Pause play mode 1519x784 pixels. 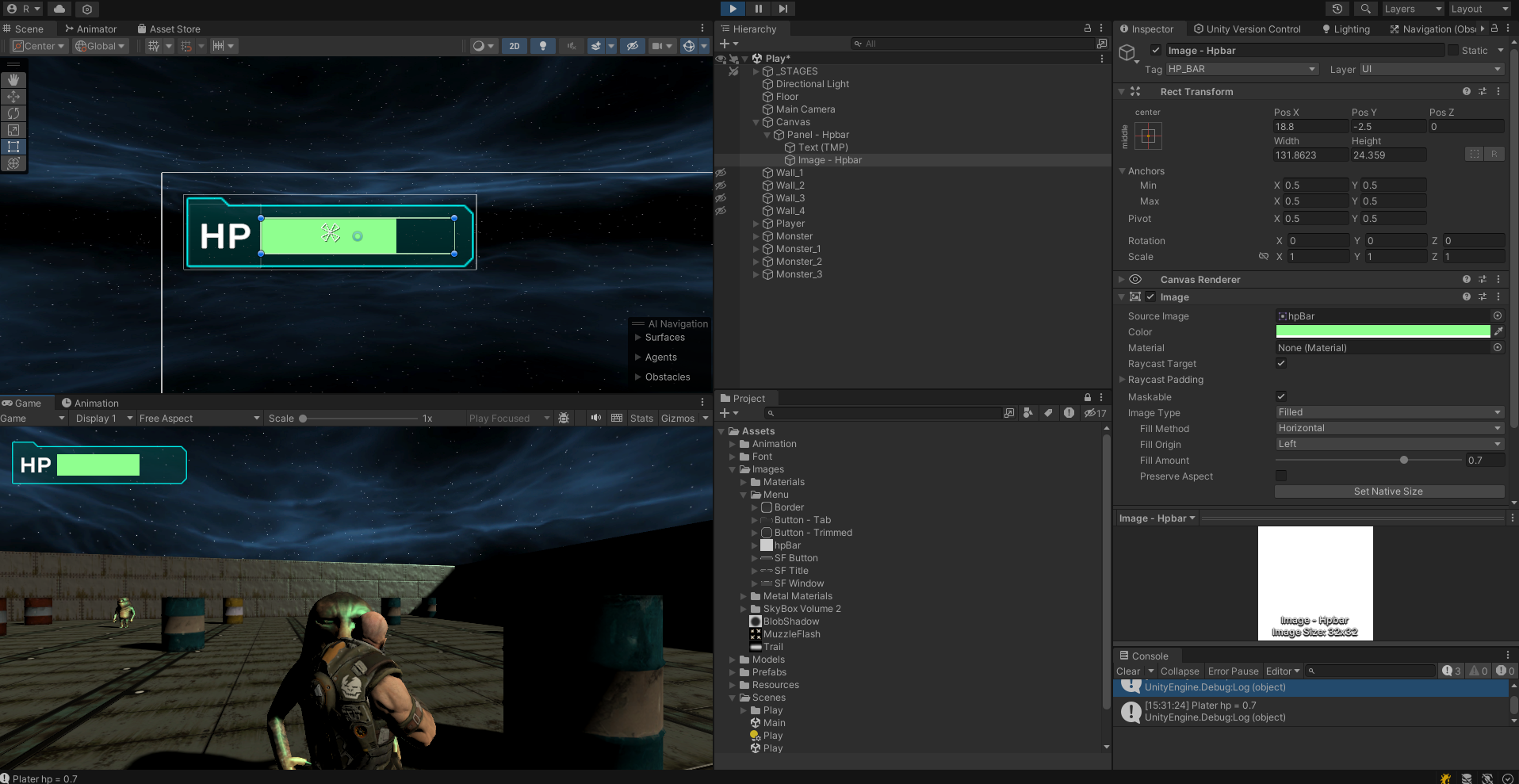(x=757, y=9)
